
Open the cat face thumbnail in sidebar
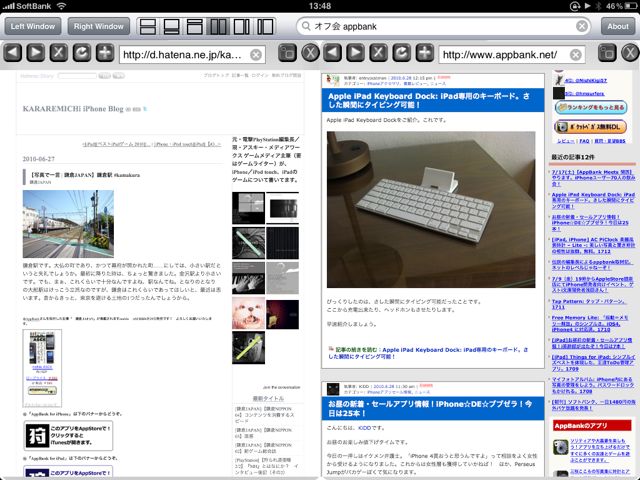(x=248, y=313)
